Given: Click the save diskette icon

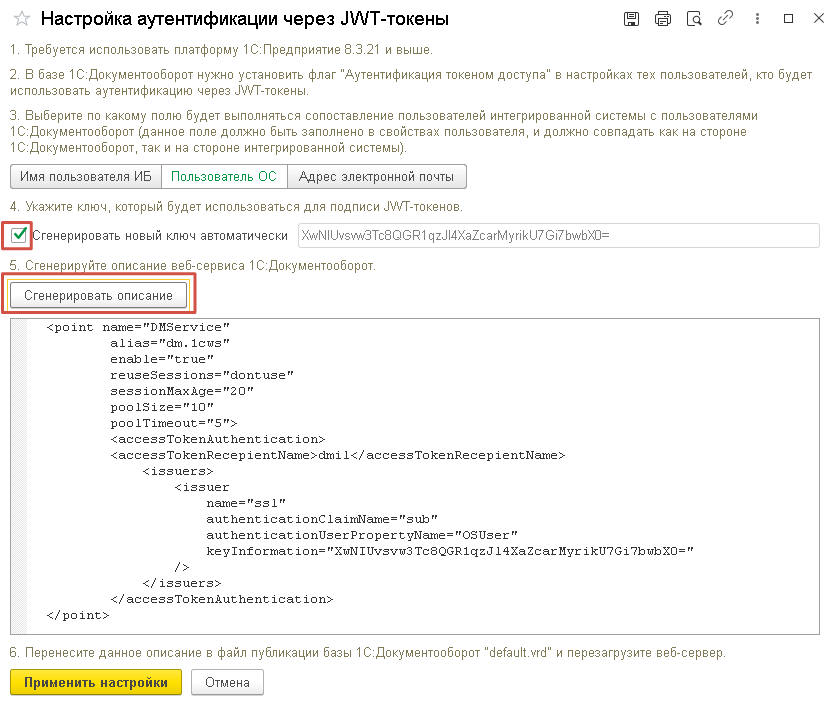Looking at the screenshot, I should coord(631,19).
